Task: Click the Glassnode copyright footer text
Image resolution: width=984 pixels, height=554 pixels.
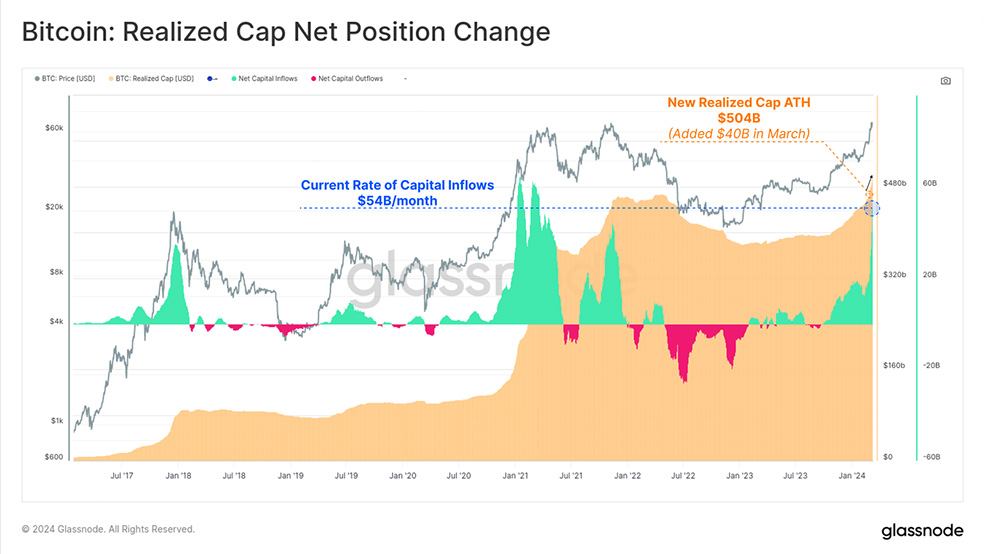Action: pos(108,529)
